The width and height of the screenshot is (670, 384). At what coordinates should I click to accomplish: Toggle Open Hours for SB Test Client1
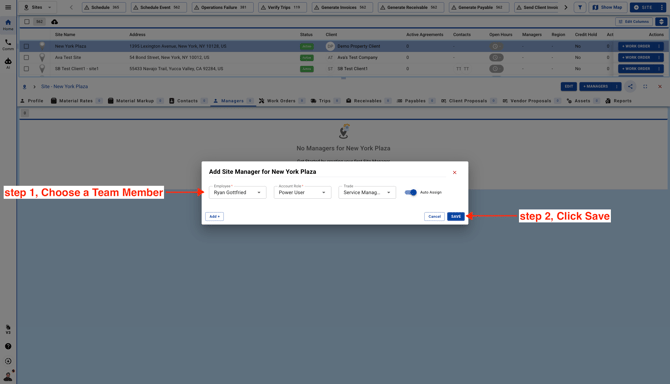point(496,68)
